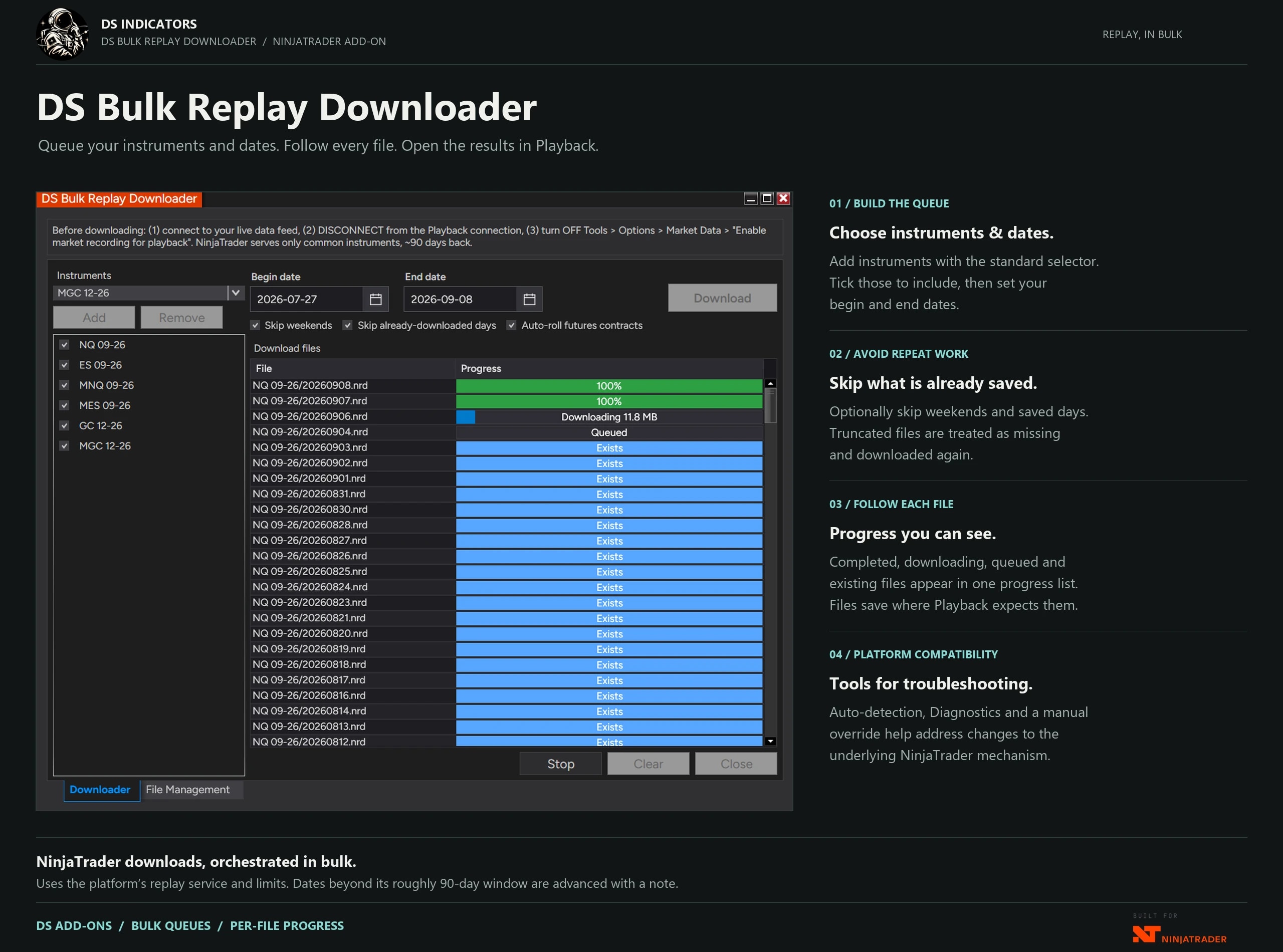Select file NQ 09-26/20260904.nrd
Viewport: 1283px width, 952px height.
coord(310,431)
